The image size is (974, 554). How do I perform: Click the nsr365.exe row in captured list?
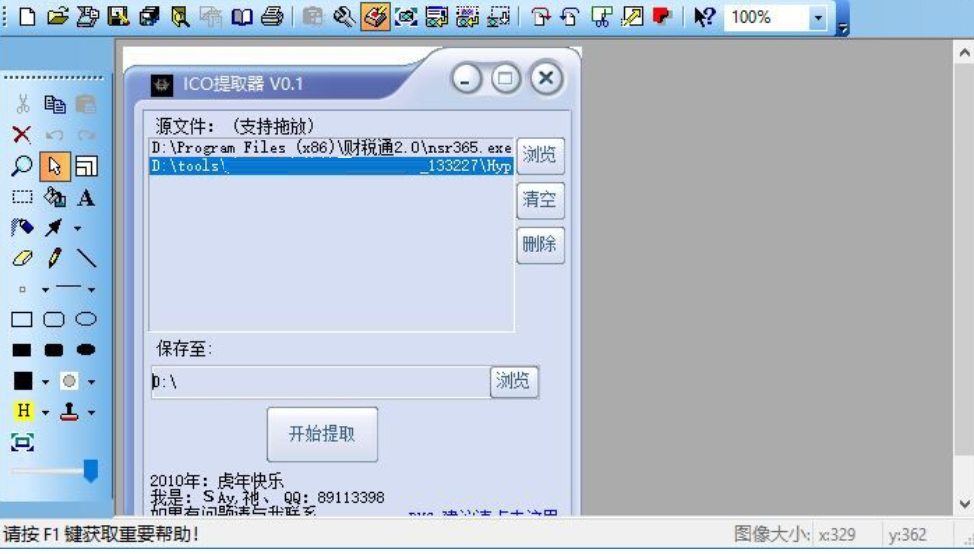[x=331, y=148]
